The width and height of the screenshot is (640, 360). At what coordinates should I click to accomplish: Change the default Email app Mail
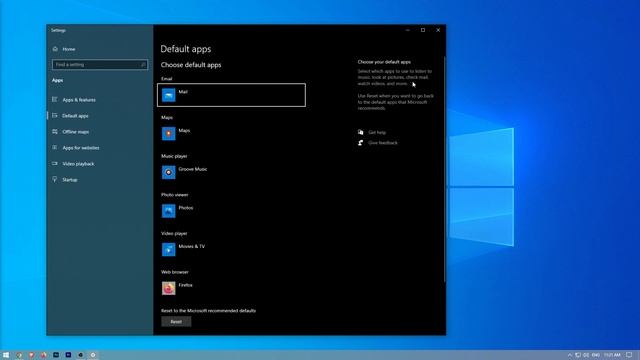click(x=231, y=95)
